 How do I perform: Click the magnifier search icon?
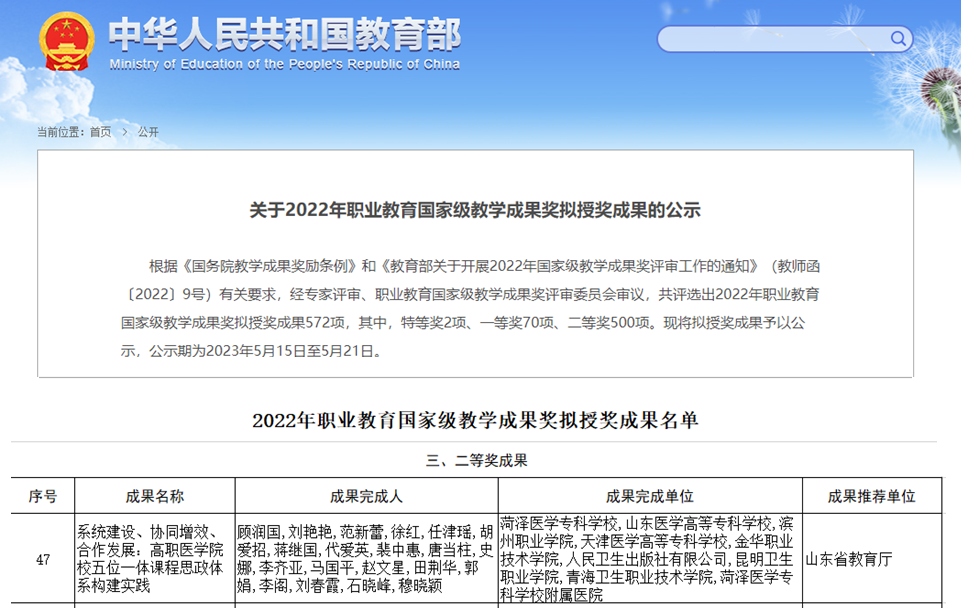(898, 39)
